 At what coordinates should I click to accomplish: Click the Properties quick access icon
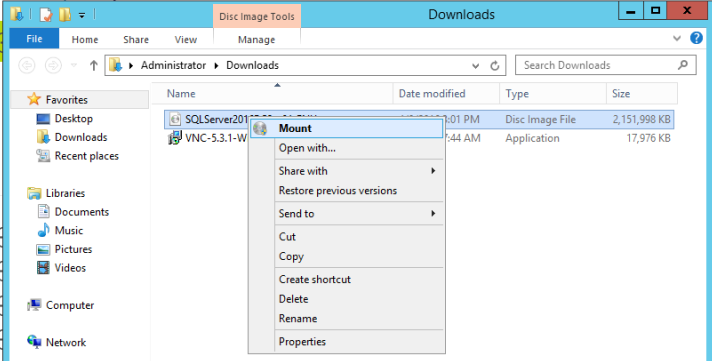click(46, 15)
